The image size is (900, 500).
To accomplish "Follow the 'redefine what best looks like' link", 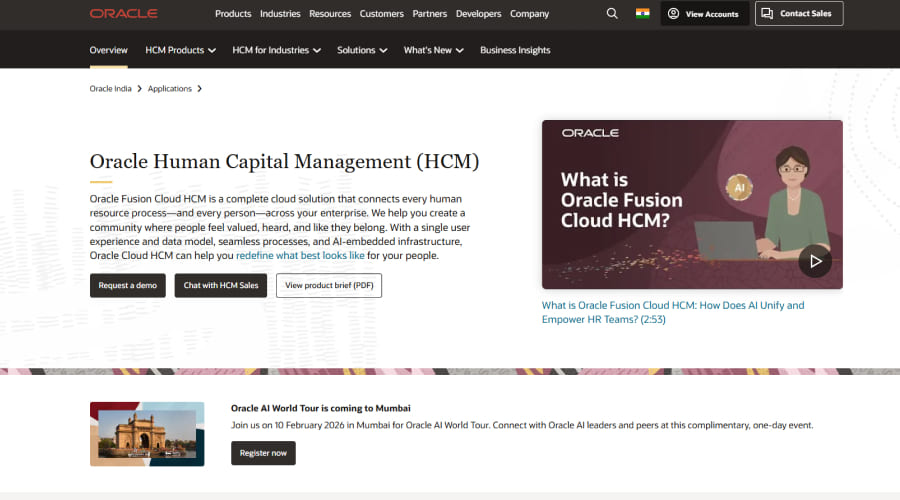I will click(300, 256).
